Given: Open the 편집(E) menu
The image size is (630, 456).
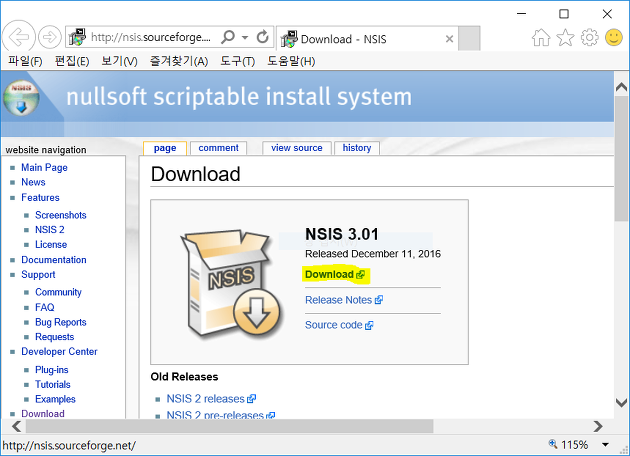Looking at the screenshot, I should [x=72, y=61].
